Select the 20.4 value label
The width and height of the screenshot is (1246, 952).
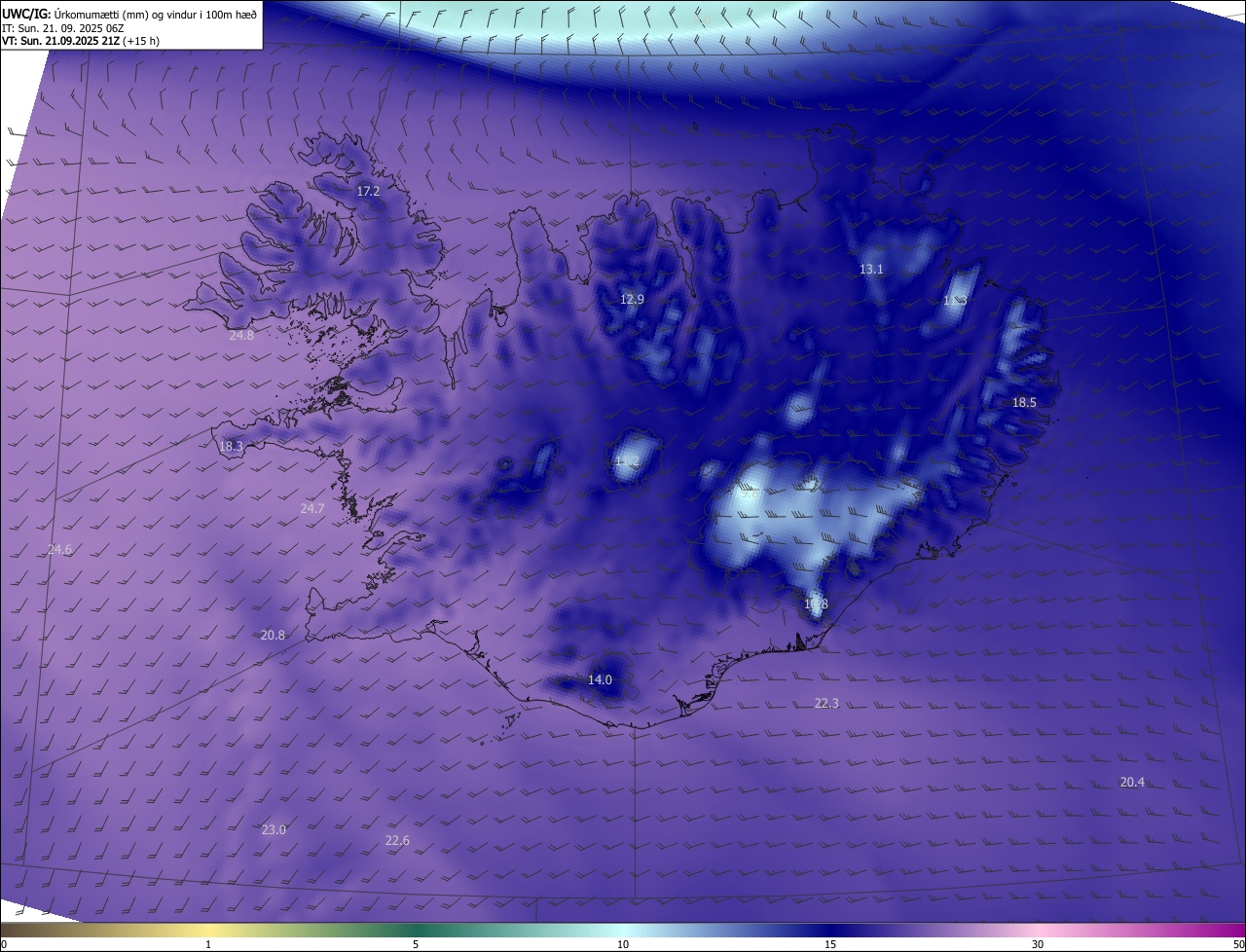pos(1132,783)
